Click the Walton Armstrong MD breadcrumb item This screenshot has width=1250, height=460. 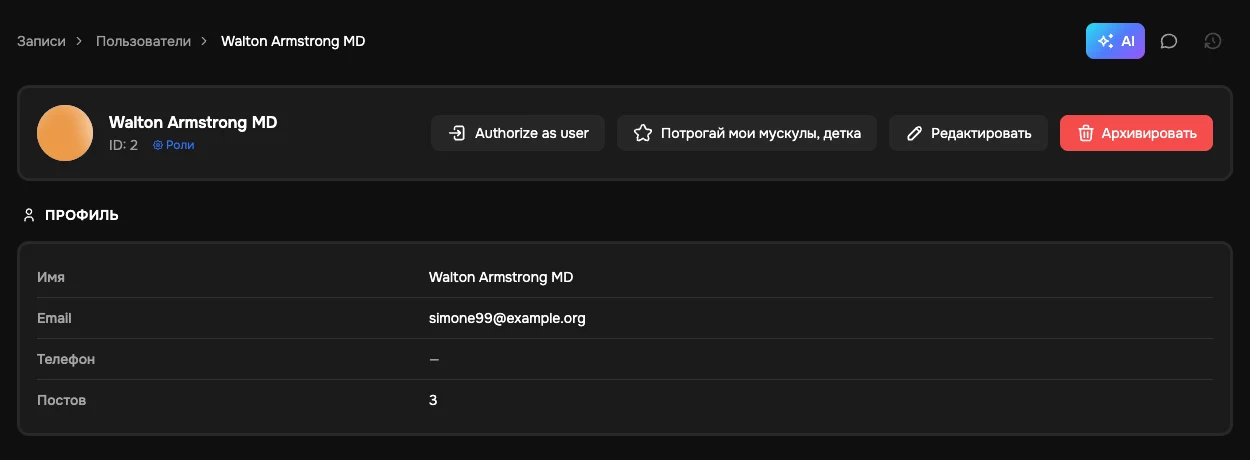point(293,41)
